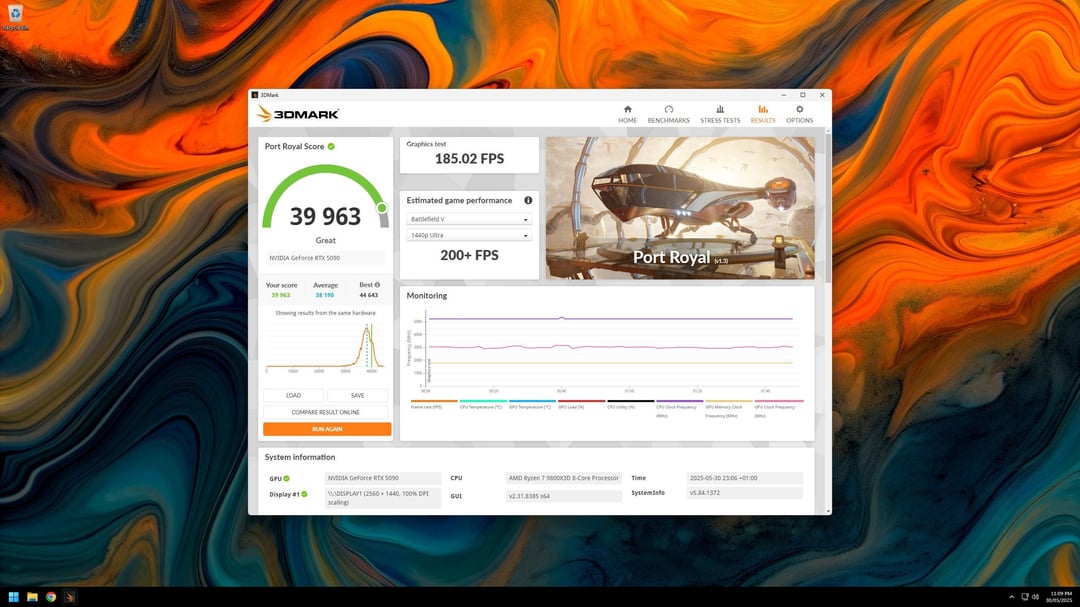The image size is (1080, 607).
Task: Click the NVIDIA GeForce RTX 5090 label under score
Action: (x=325, y=258)
